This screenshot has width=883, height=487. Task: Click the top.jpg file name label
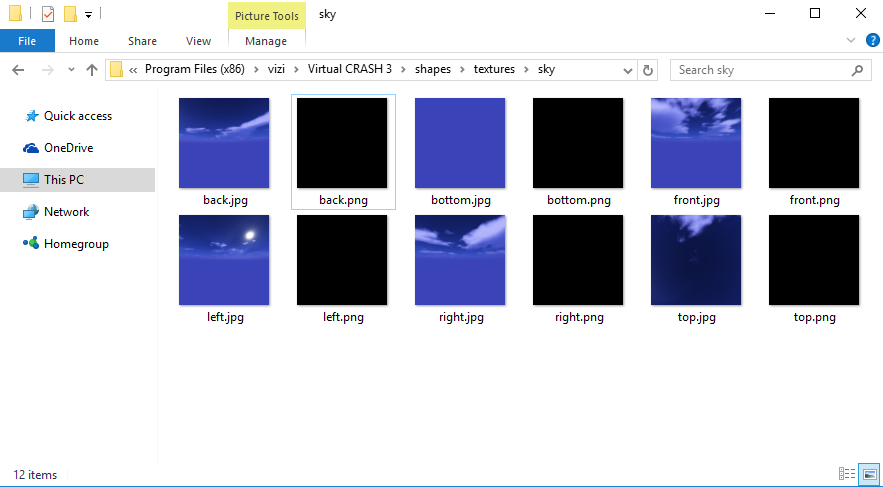click(697, 317)
